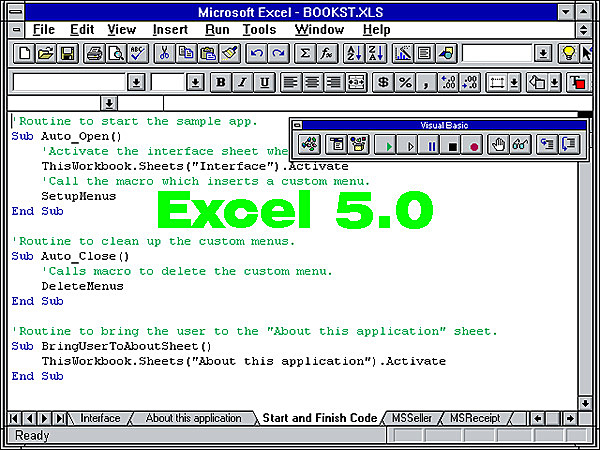The width and height of the screenshot is (600, 450).
Task: Click the Print icon
Action: click(x=94, y=54)
